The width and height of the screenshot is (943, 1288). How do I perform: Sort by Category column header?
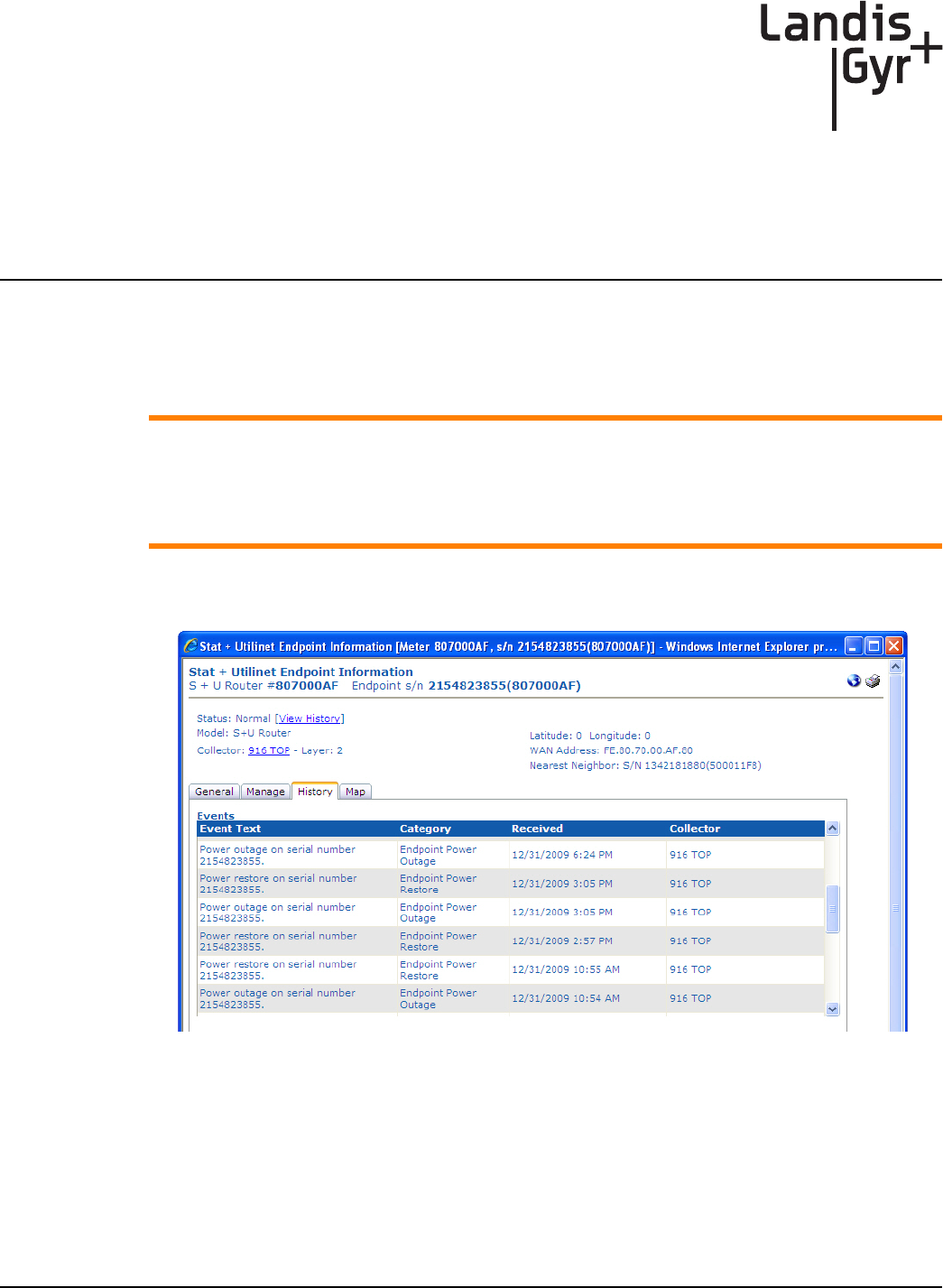pyautogui.click(x=425, y=829)
